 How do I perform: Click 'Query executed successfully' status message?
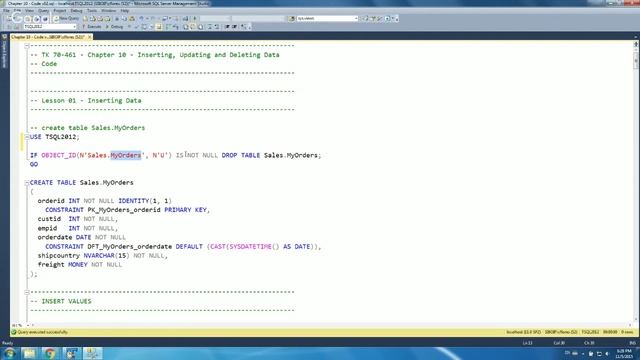[x=42, y=332]
